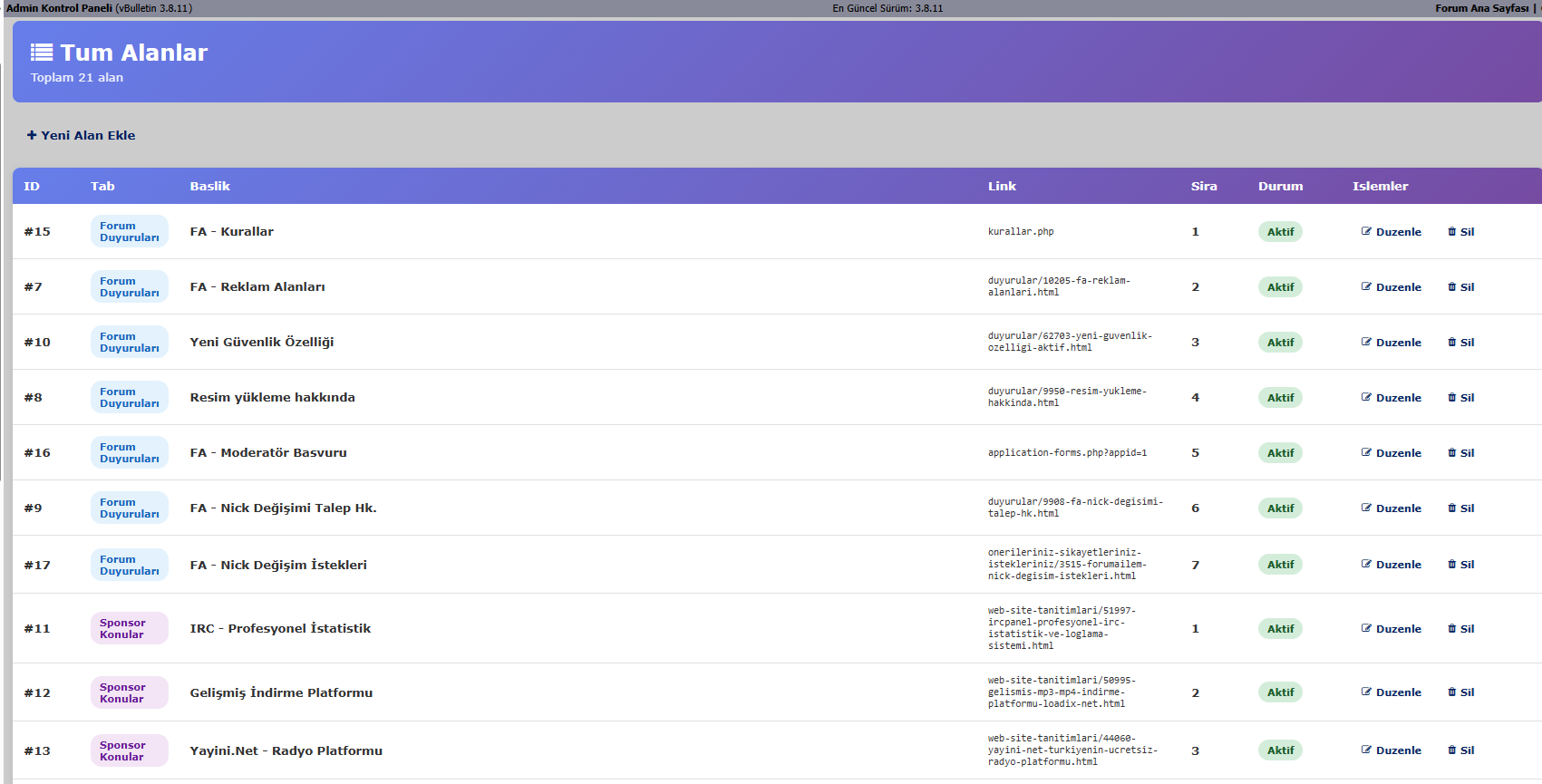Click the Link column header
This screenshot has width=1542, height=784.
[x=1002, y=186]
